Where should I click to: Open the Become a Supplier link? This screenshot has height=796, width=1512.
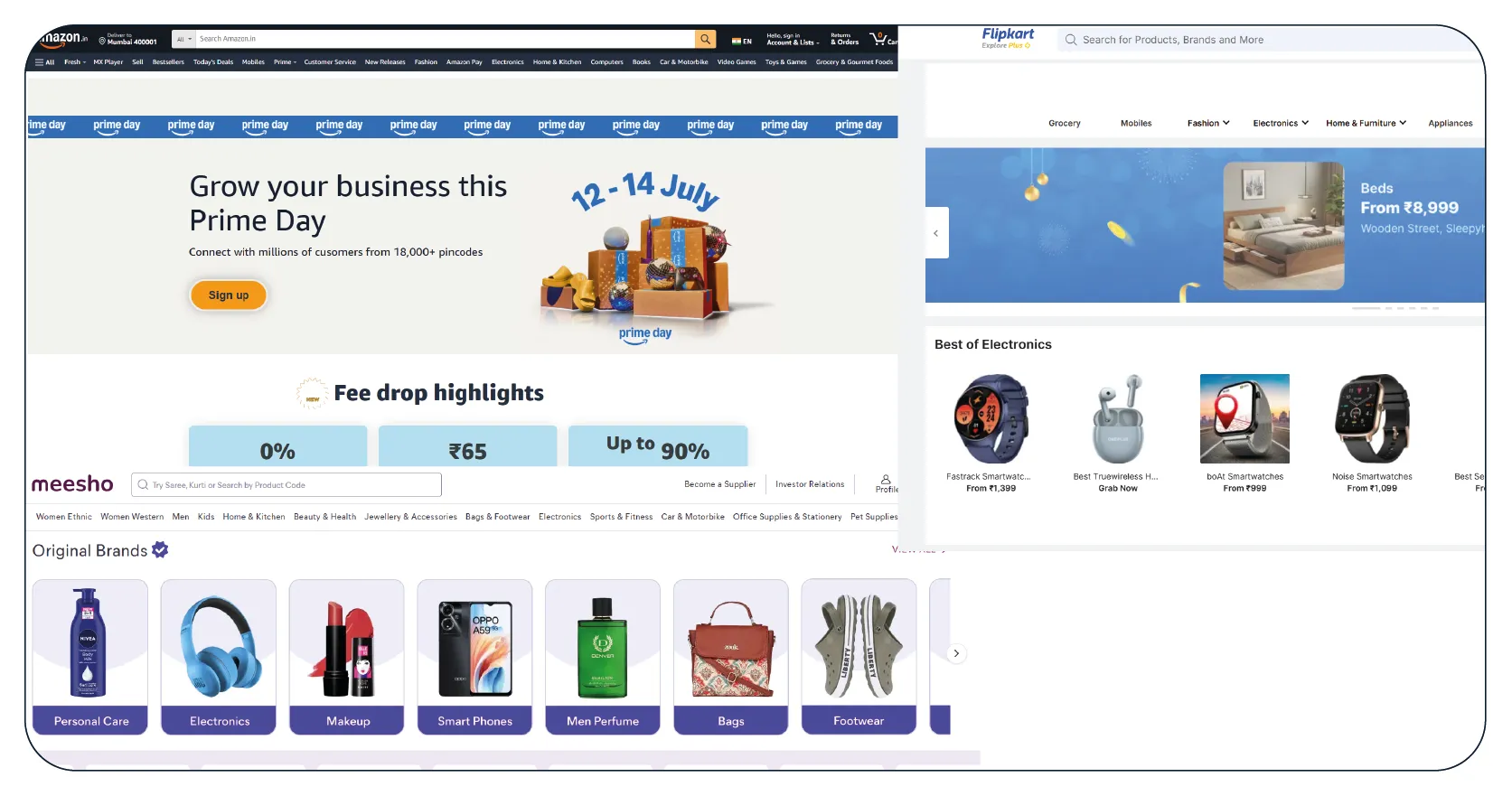[x=719, y=484]
